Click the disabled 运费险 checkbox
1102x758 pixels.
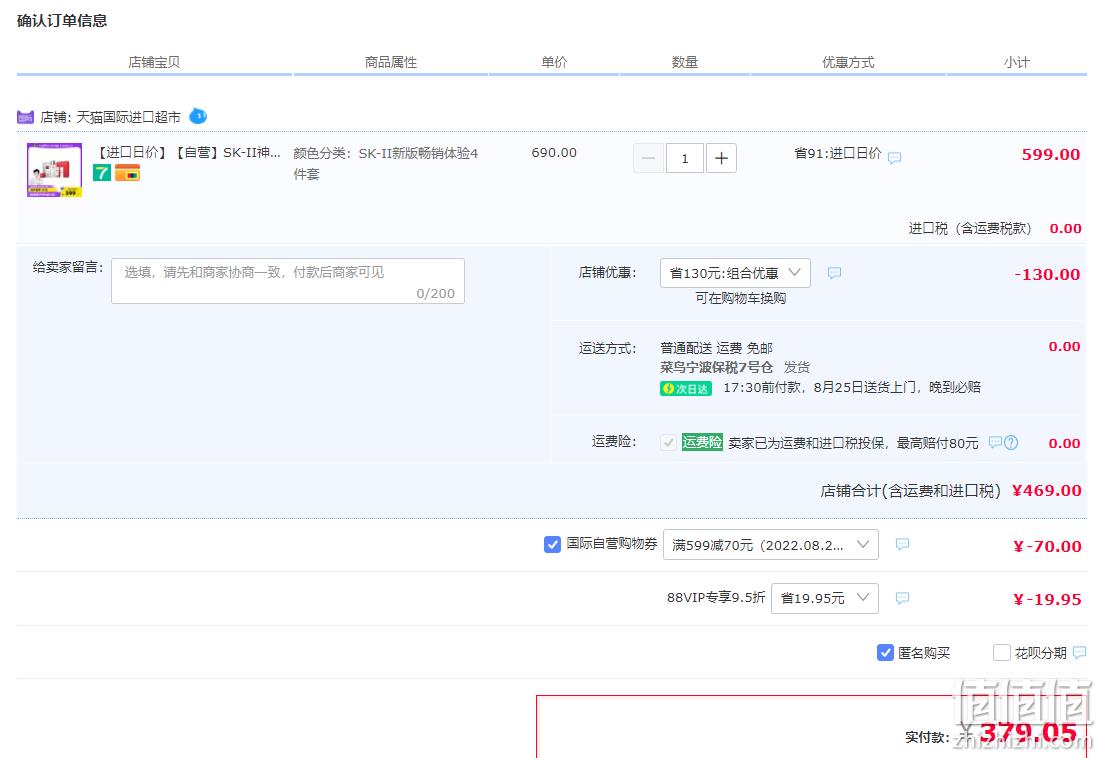click(x=668, y=443)
